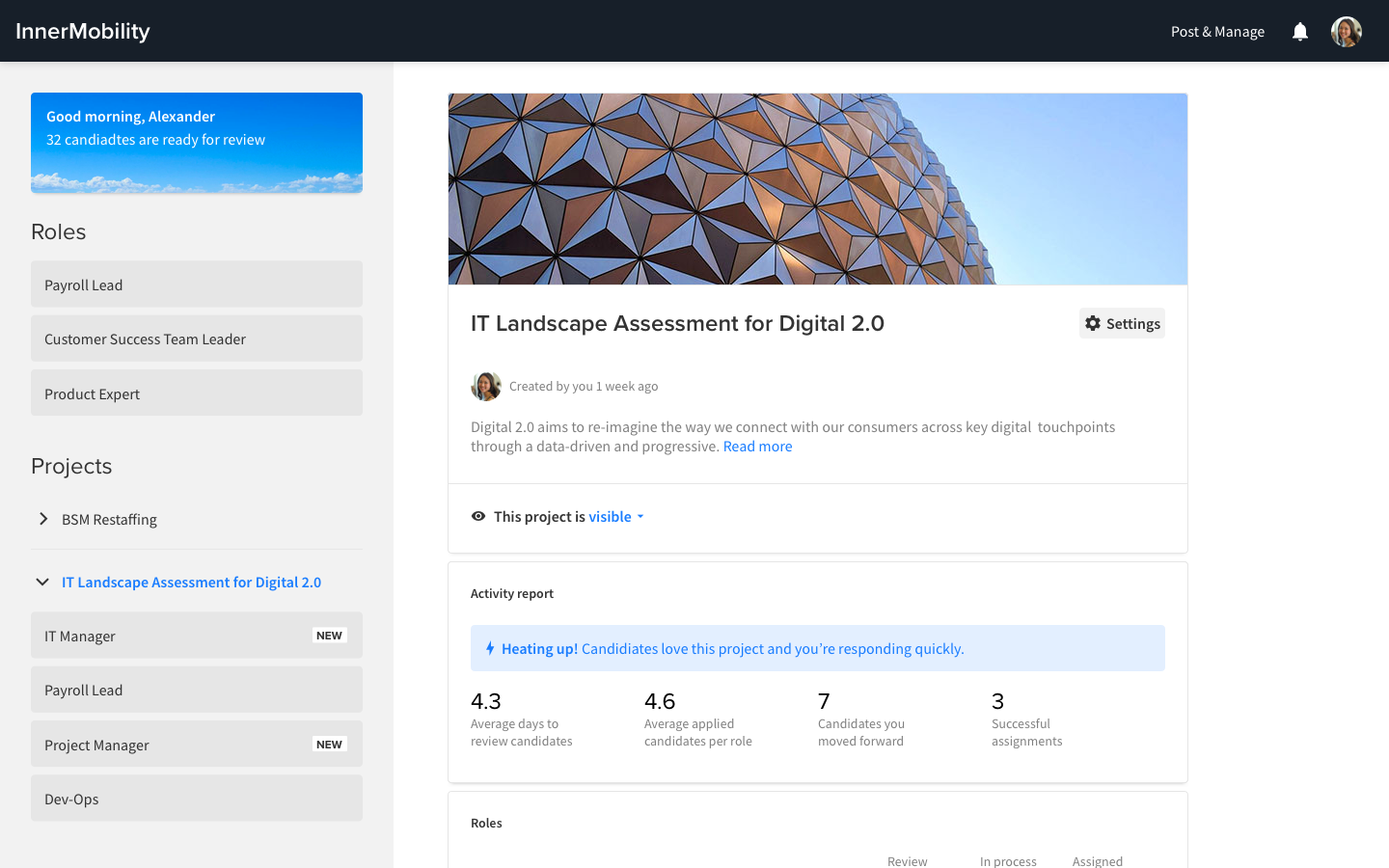Click the lightning bolt Heating up icon

click(490, 649)
